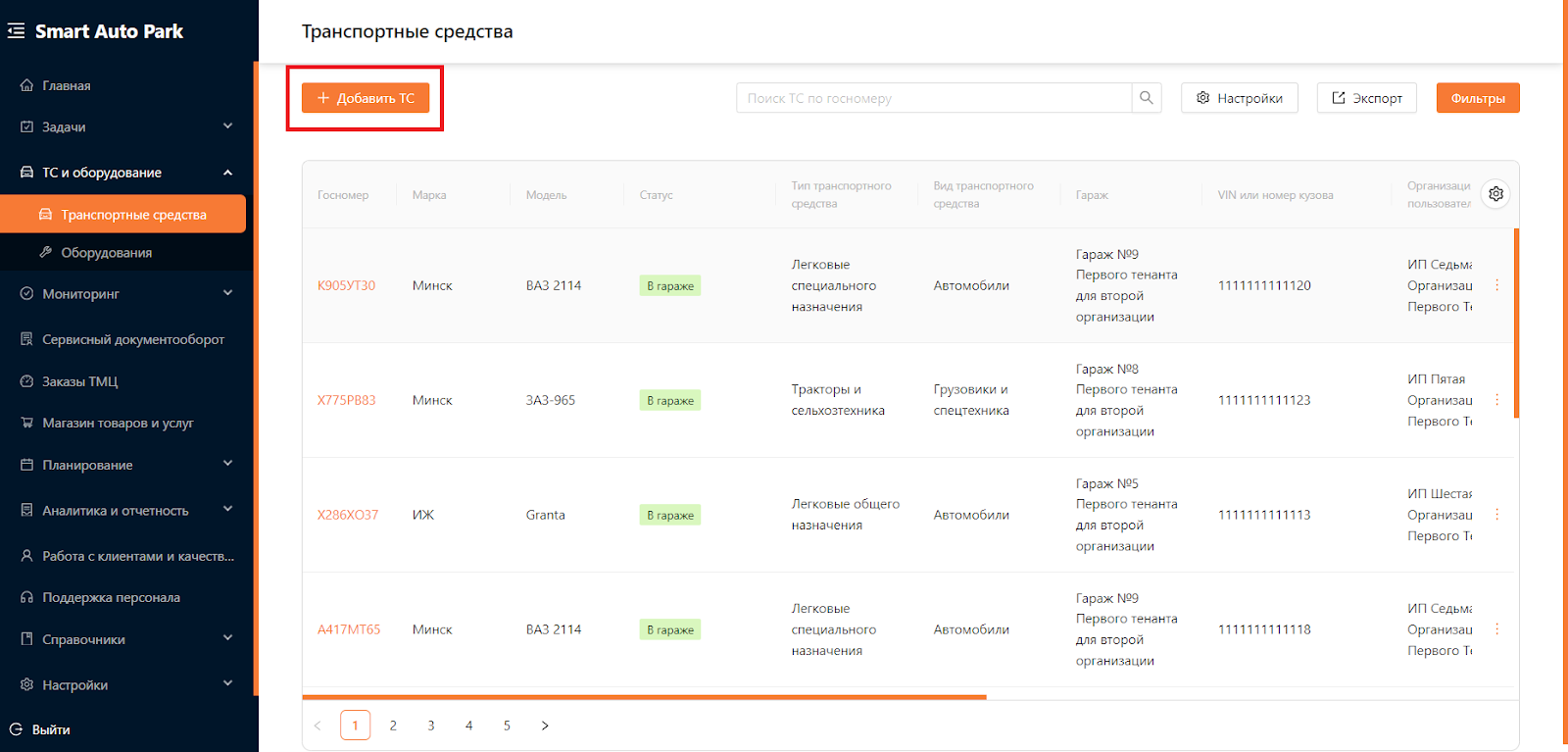This screenshot has height=752, width=1568.
Task: Open row actions menu for K905УТ30
Action: coord(1496,285)
